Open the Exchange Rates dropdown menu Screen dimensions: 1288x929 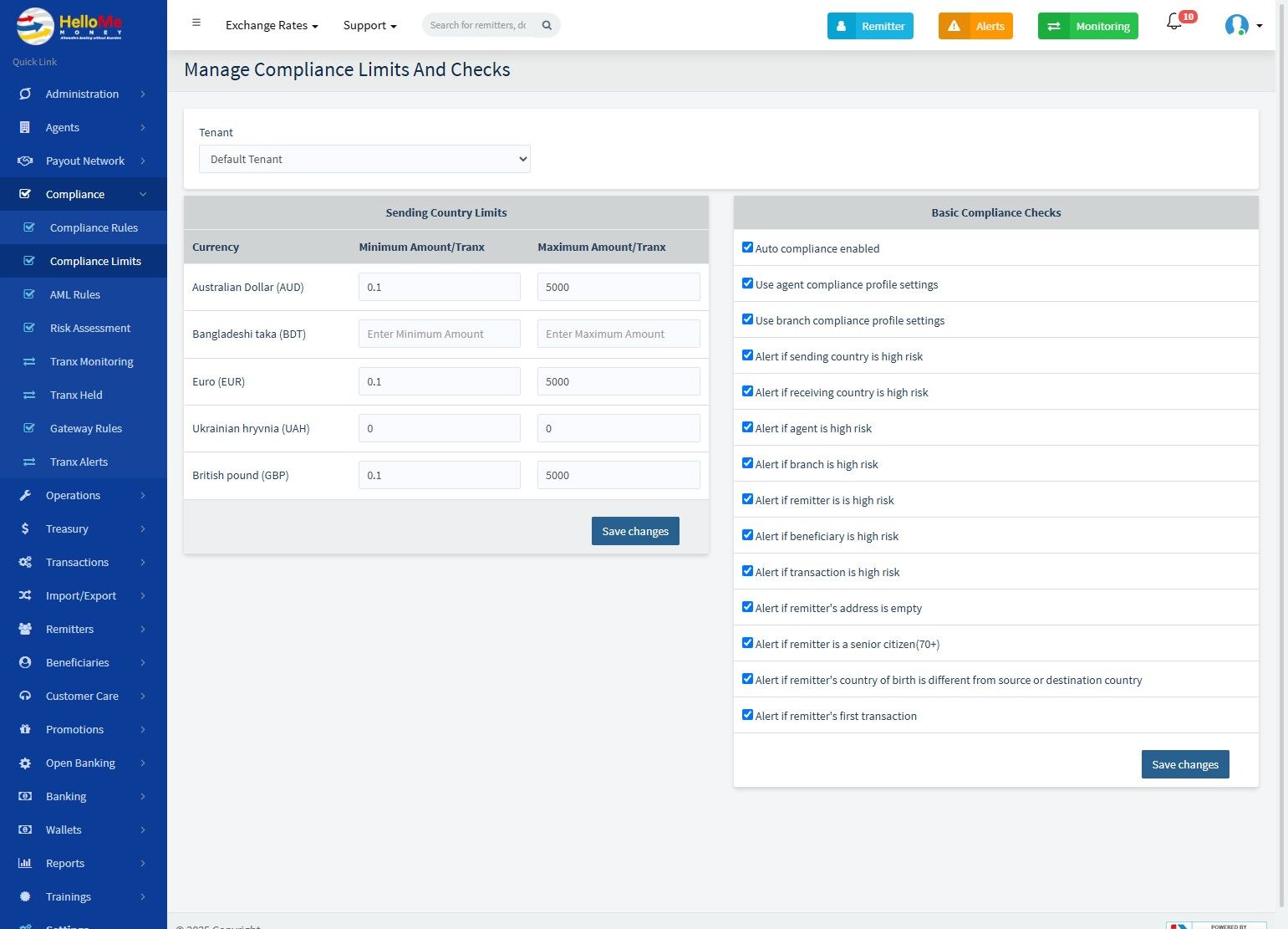pos(272,26)
